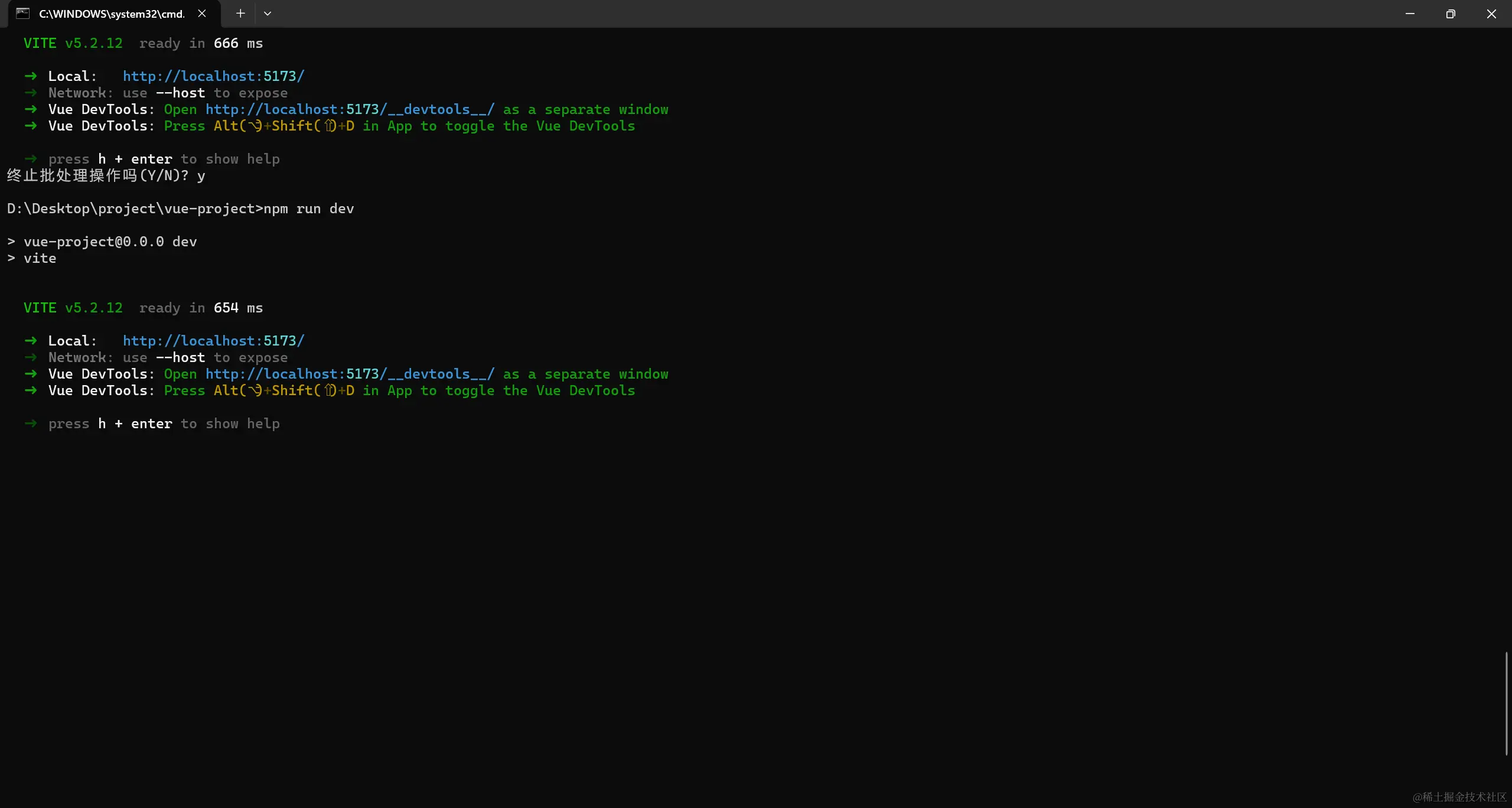Minimize the terminal window
Image resolution: width=1512 pixels, height=808 pixels.
coord(1410,14)
